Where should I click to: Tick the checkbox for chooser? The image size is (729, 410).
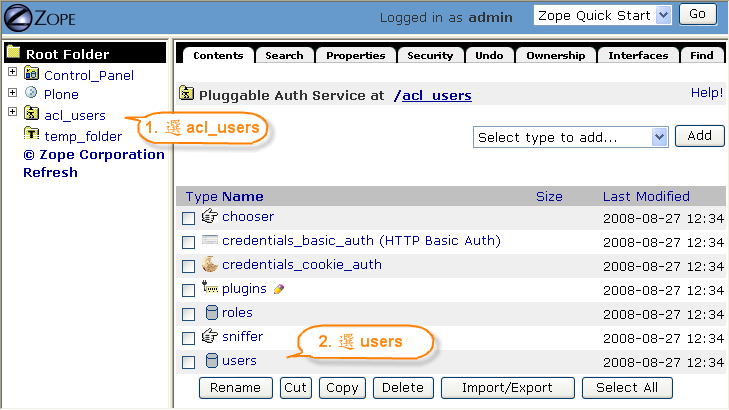(x=188, y=218)
